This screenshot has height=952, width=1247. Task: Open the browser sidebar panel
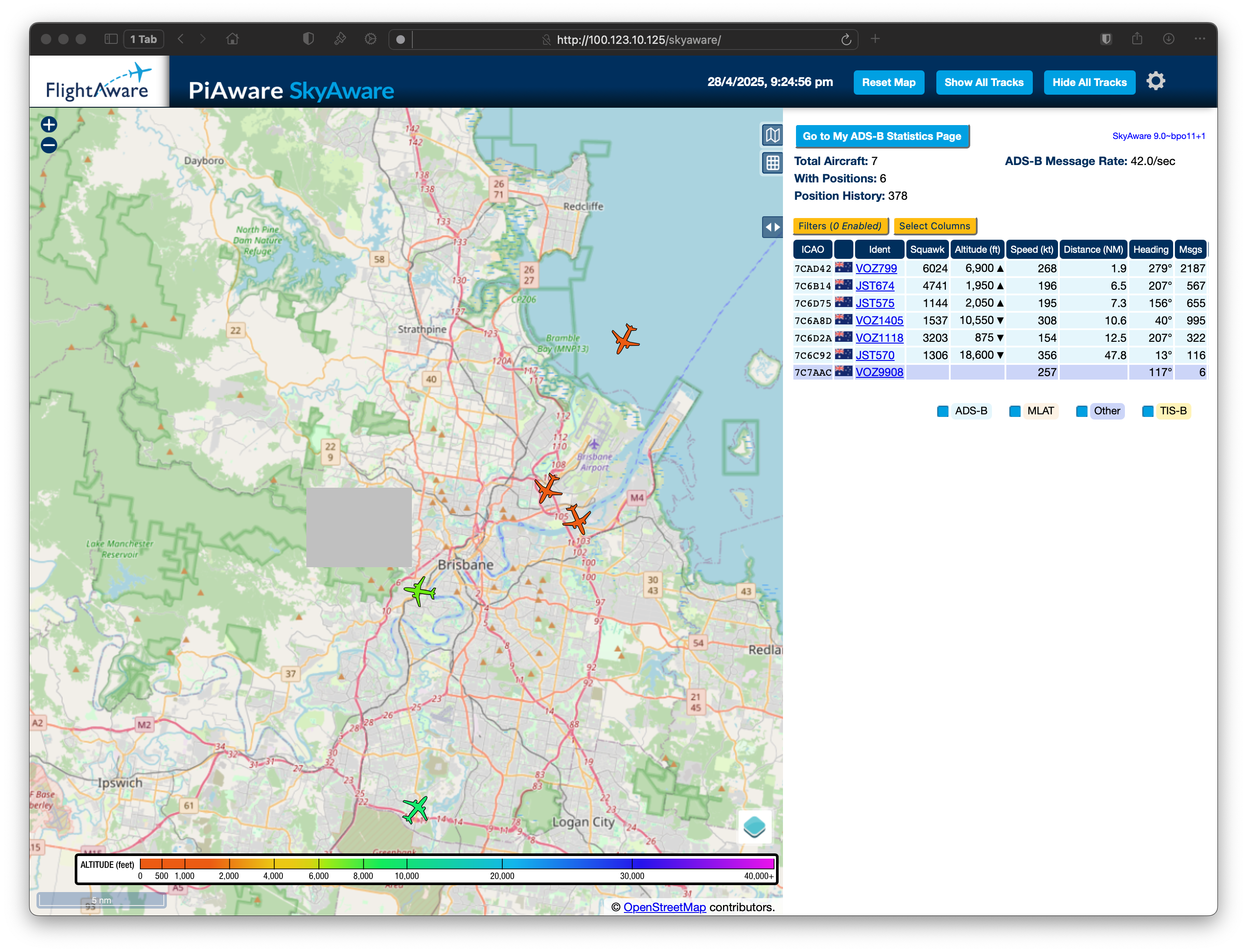tap(110, 39)
